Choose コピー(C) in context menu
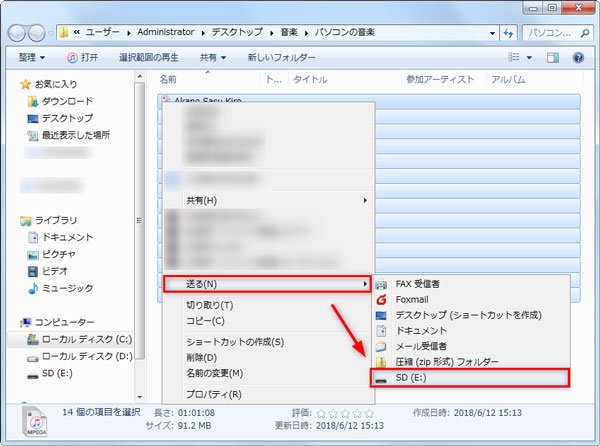 tap(268, 321)
